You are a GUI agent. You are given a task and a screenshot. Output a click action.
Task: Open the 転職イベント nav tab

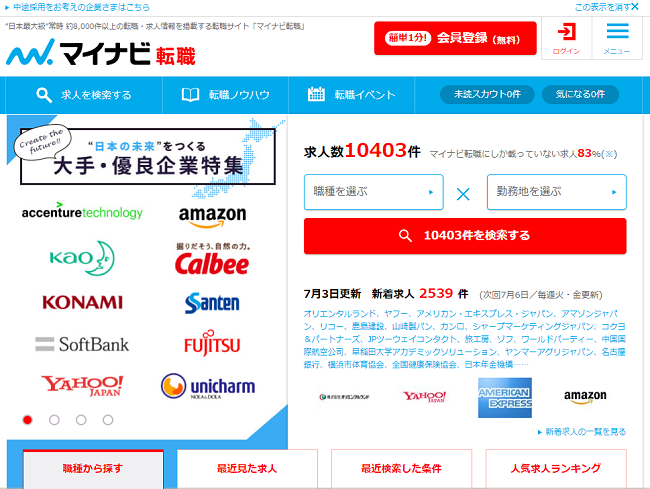352,95
